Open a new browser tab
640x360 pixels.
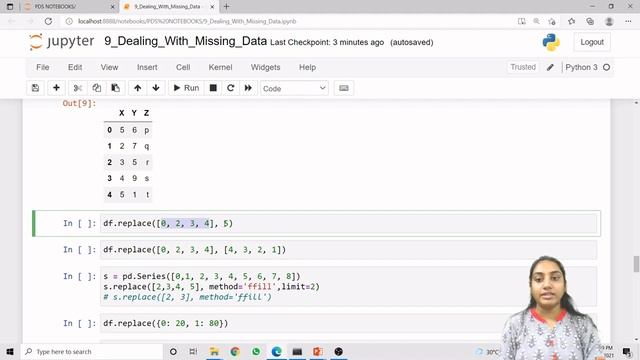[x=227, y=7]
